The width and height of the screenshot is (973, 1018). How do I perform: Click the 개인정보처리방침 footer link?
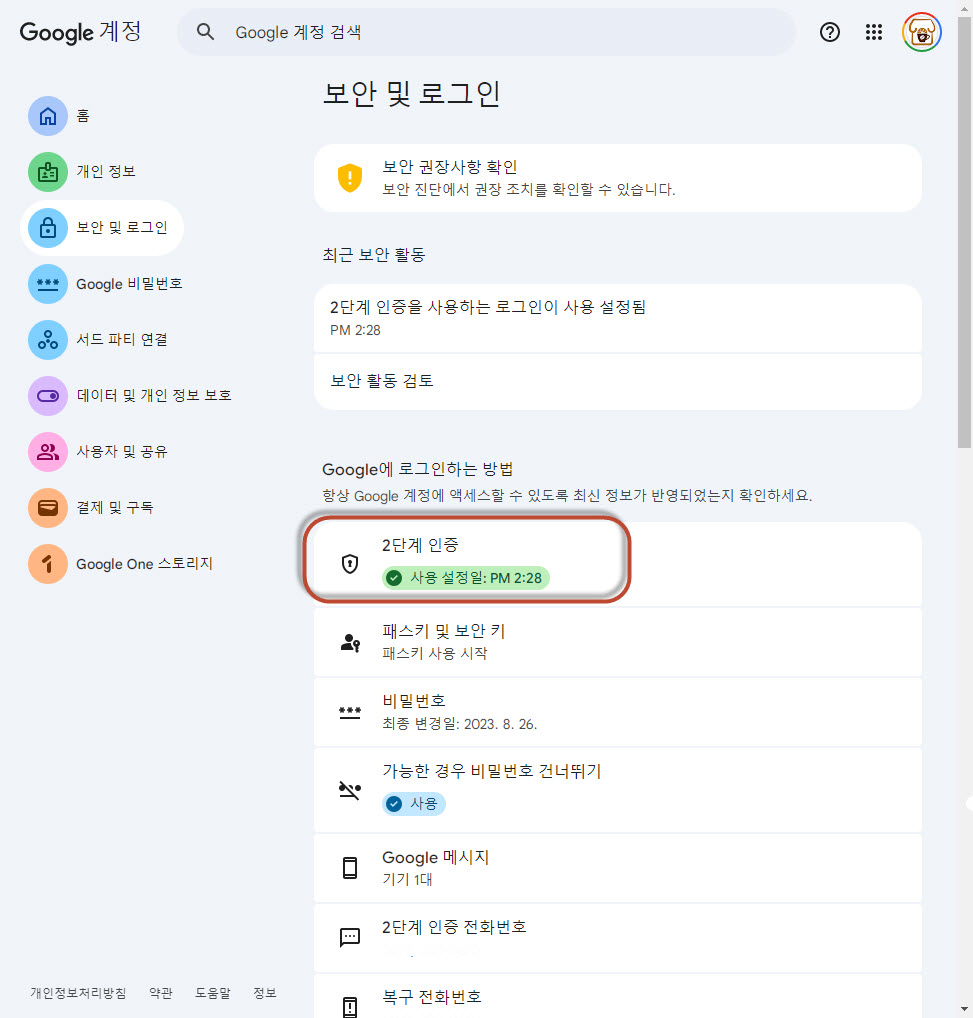[x=78, y=993]
